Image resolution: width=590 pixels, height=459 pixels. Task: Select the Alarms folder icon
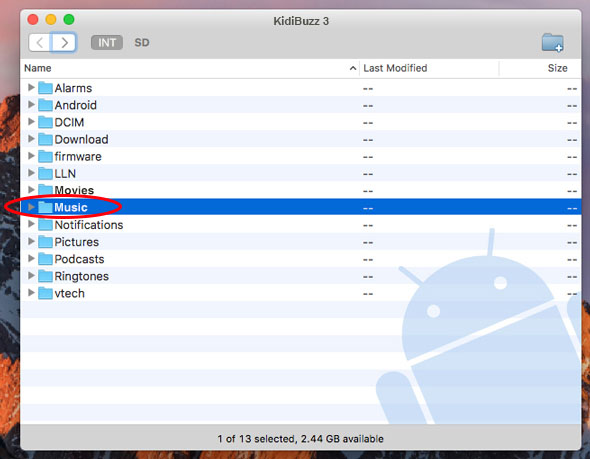[45, 88]
